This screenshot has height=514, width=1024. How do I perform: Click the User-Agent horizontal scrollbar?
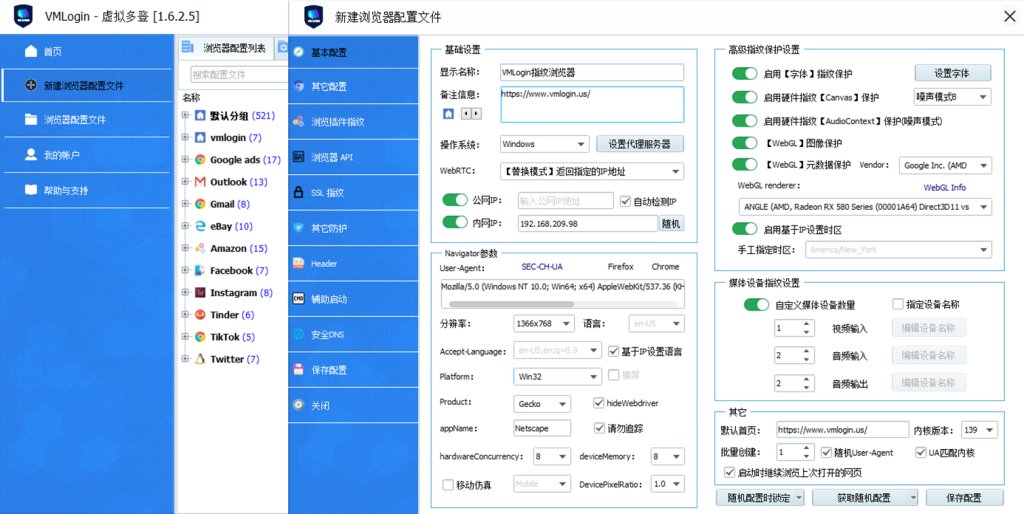(511, 304)
